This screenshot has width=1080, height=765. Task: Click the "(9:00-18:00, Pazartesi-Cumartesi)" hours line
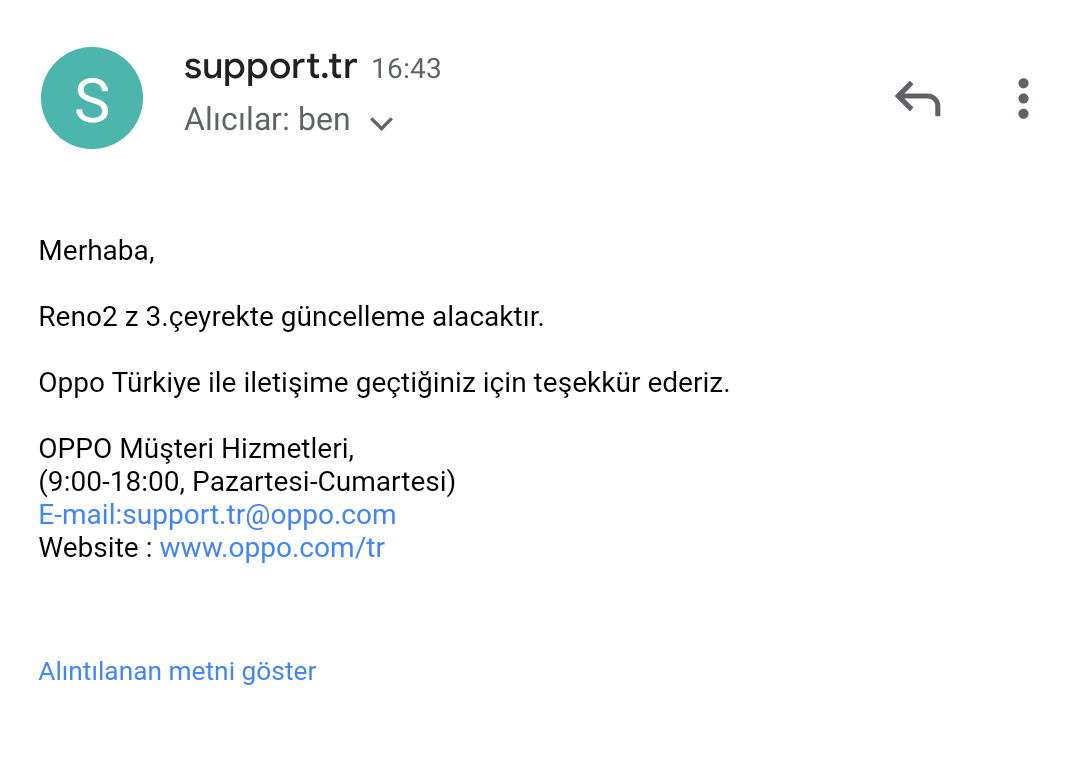click(246, 482)
